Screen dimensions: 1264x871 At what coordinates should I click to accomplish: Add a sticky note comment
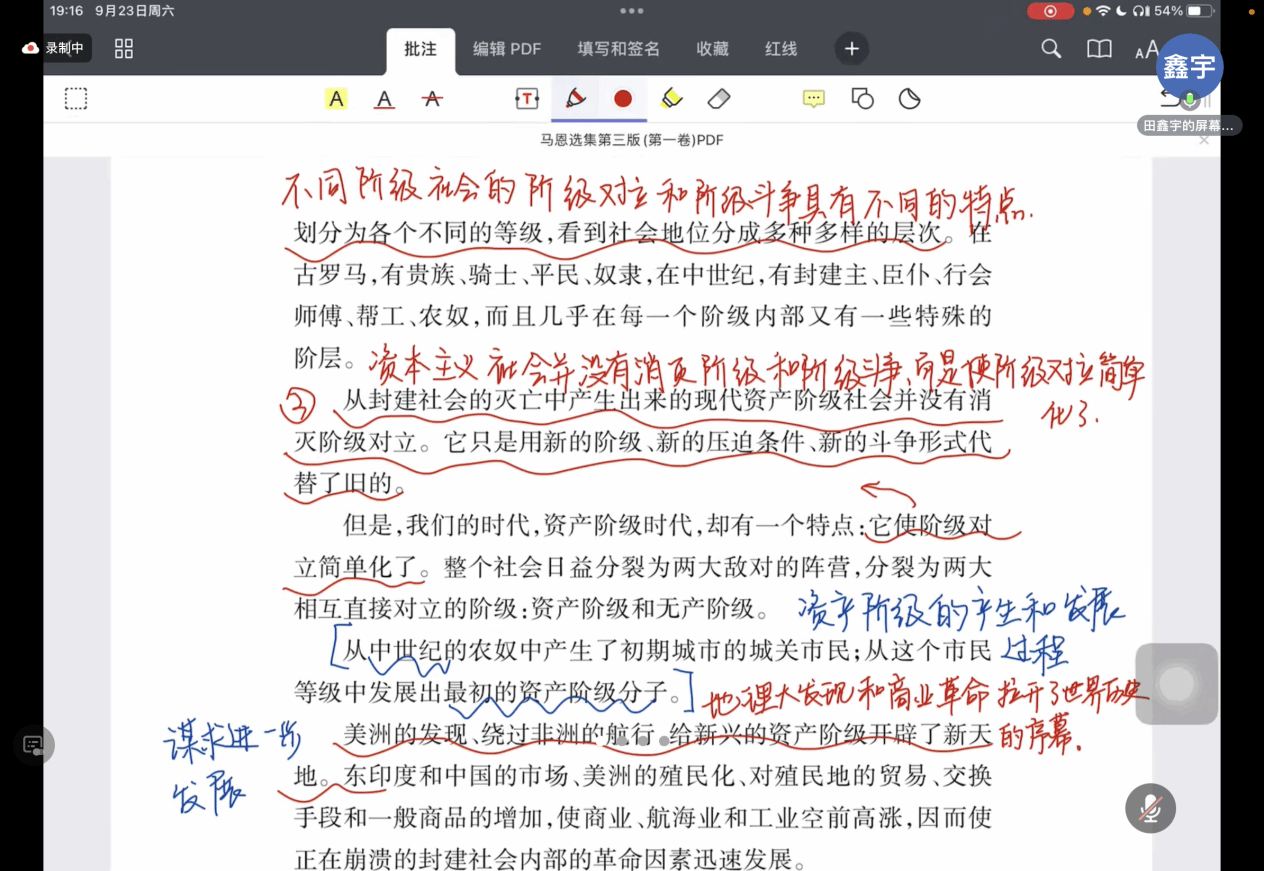tap(814, 99)
